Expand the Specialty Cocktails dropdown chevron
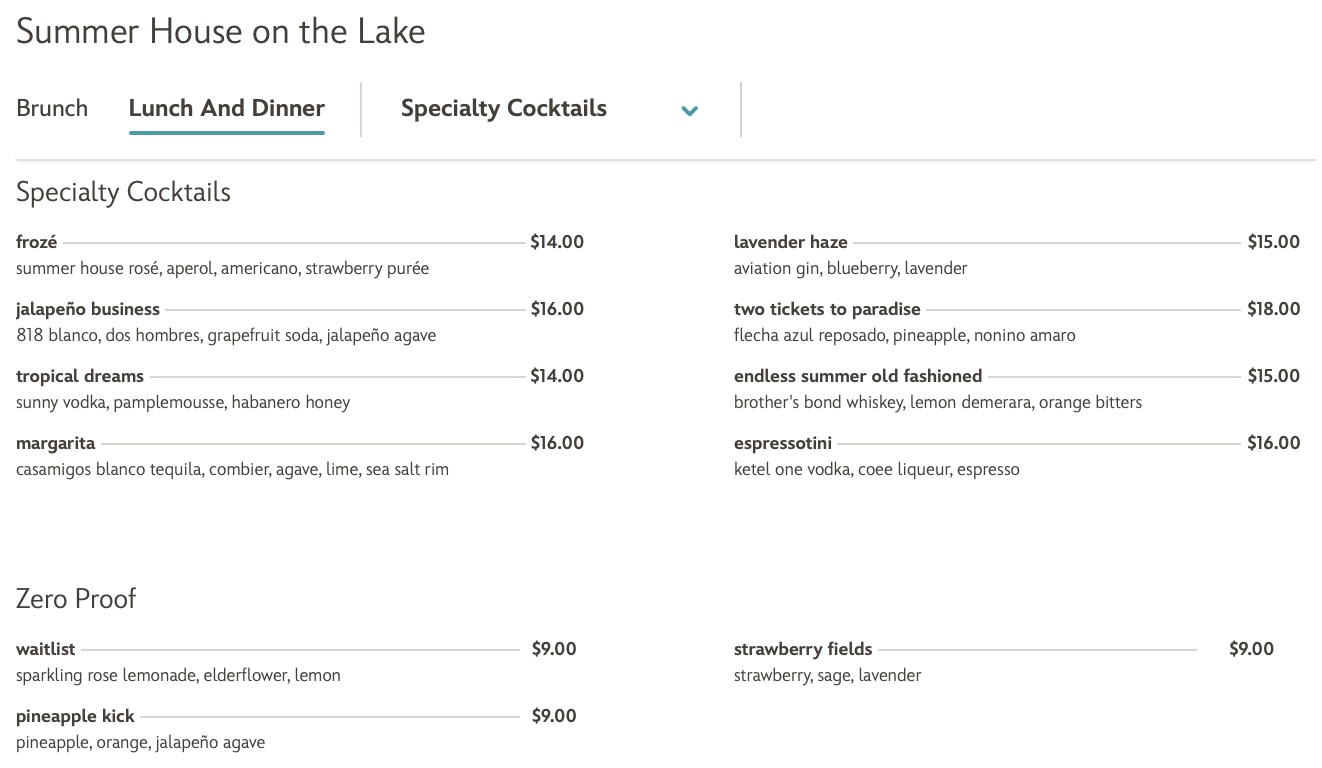 pyautogui.click(x=689, y=110)
